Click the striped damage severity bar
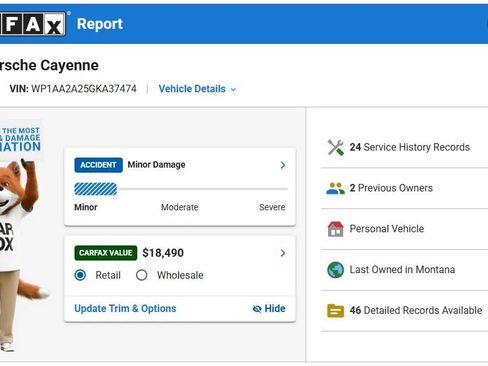This screenshot has height=366, width=488. click(x=96, y=189)
